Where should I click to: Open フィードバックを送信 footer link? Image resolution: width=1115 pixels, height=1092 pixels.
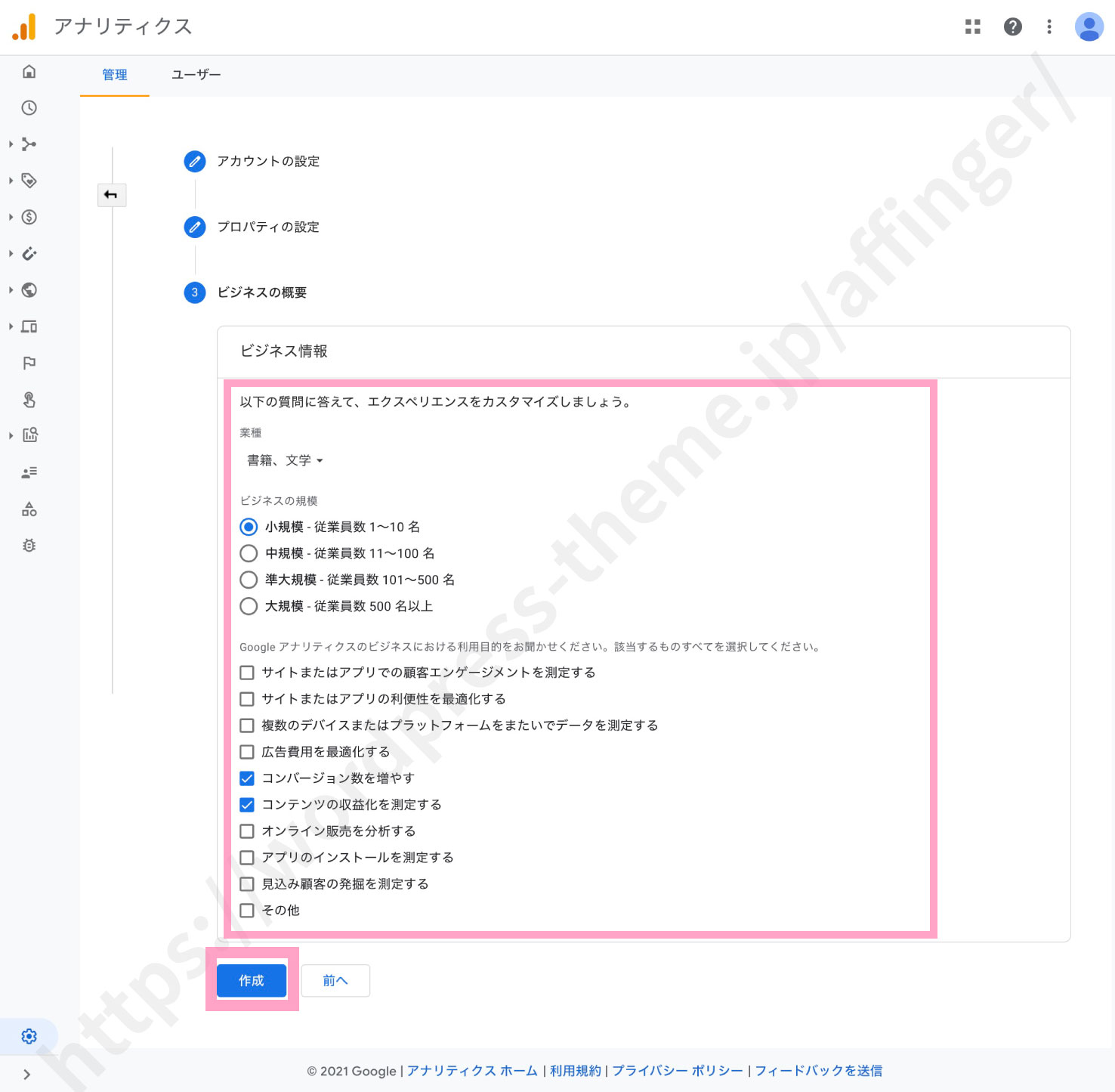[x=819, y=1071]
